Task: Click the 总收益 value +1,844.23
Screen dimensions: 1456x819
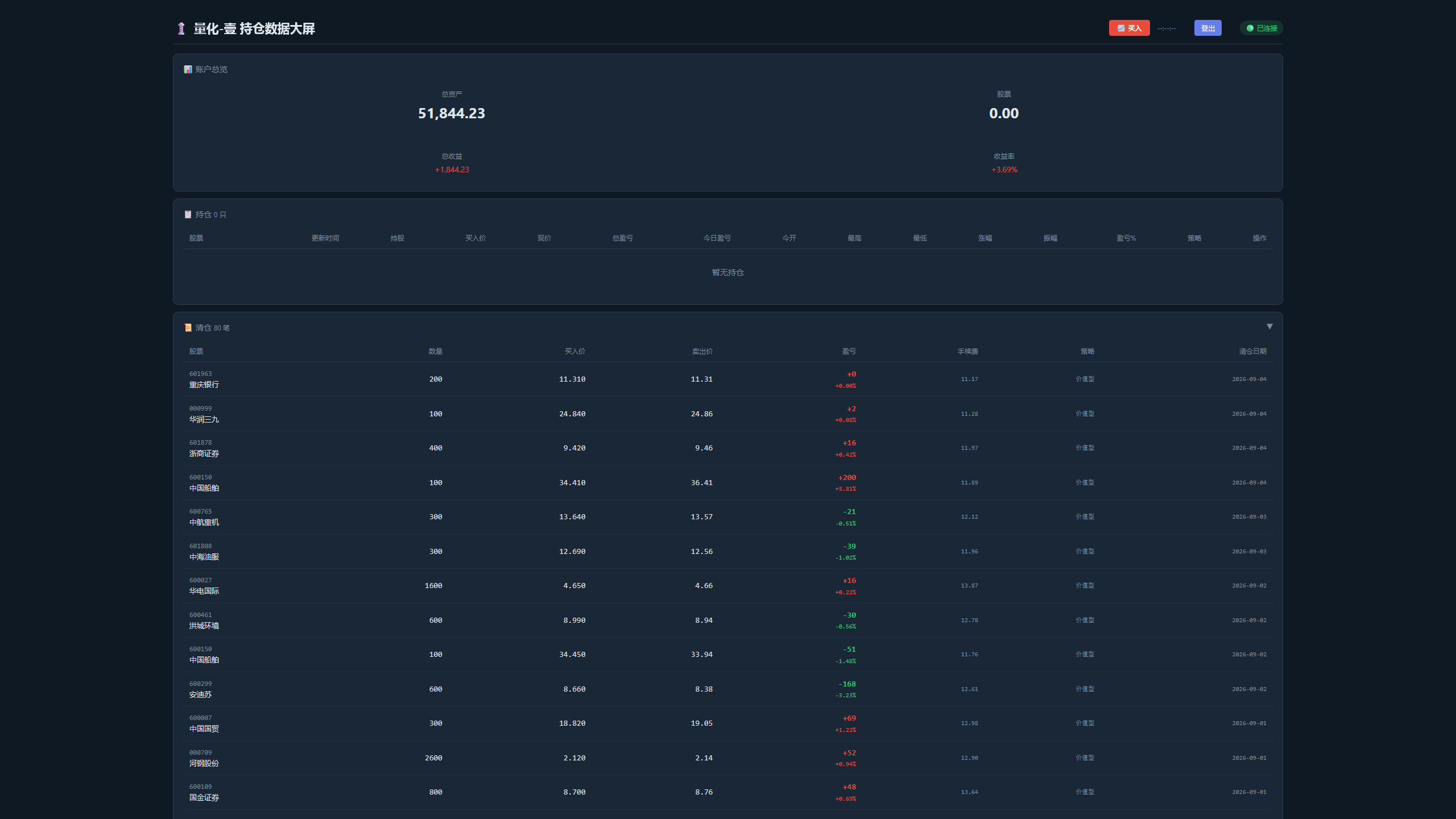Action: [x=452, y=169]
